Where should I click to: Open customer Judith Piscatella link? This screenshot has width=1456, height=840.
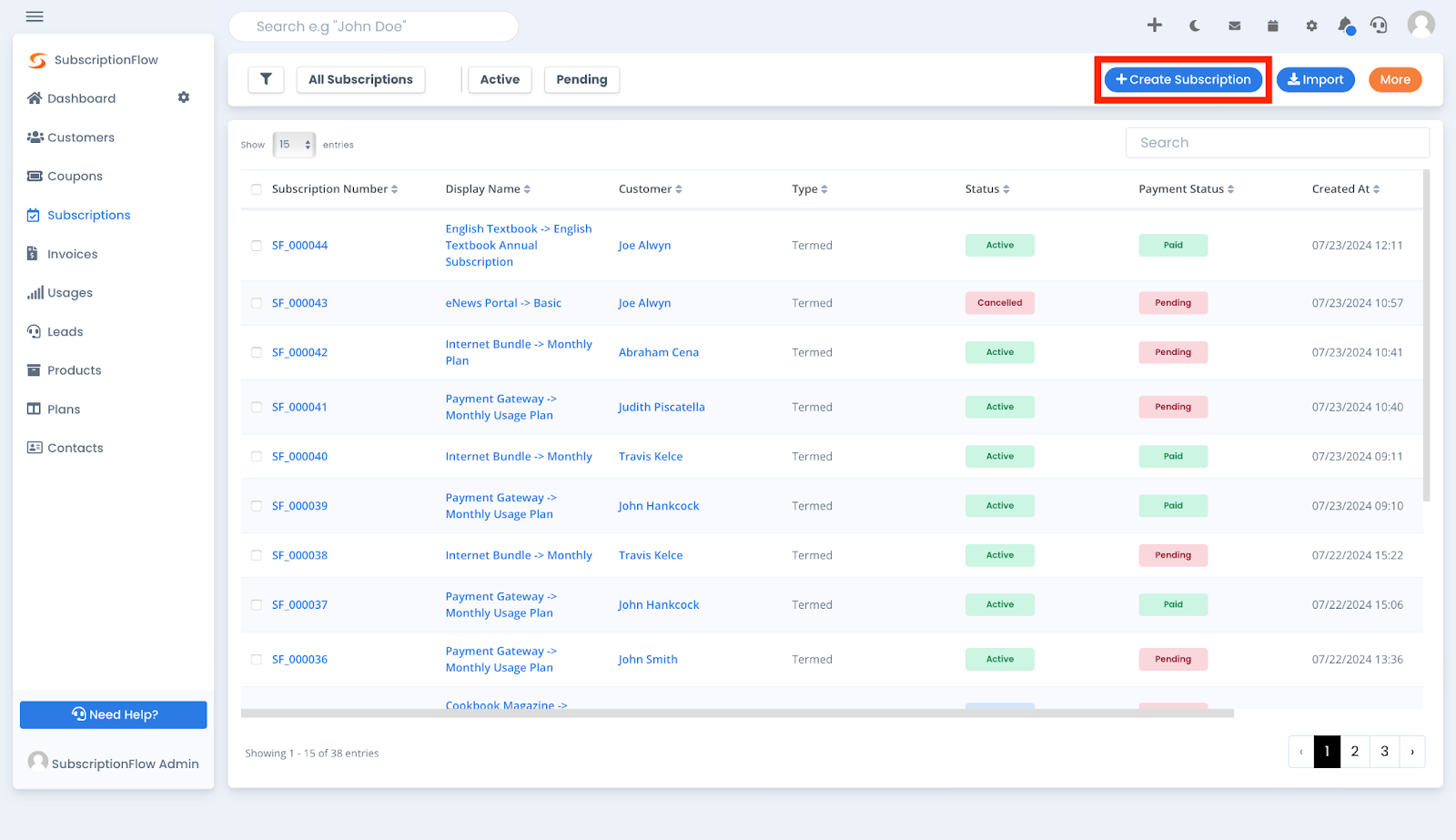point(662,407)
